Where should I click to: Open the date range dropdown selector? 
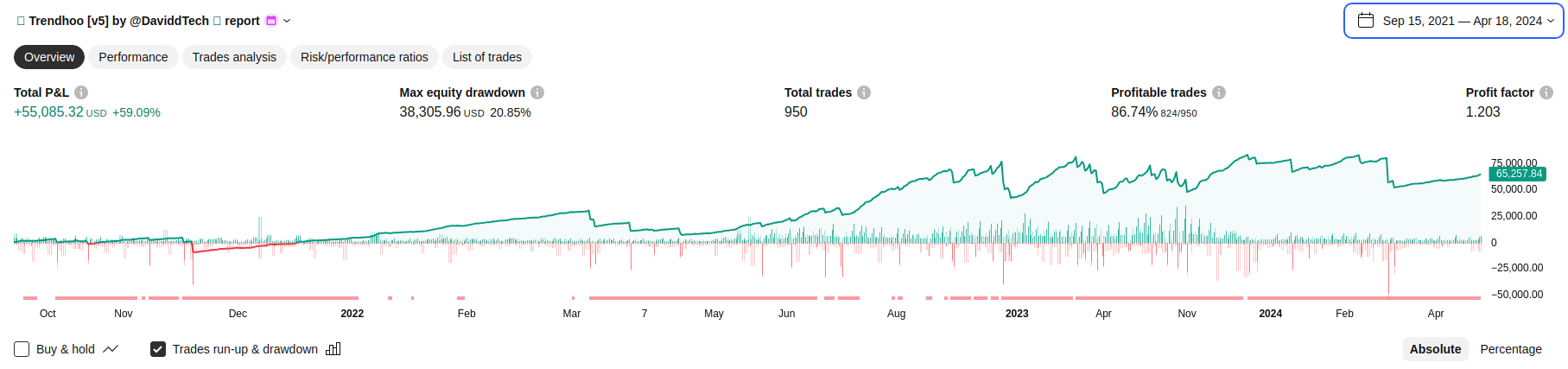(1453, 21)
